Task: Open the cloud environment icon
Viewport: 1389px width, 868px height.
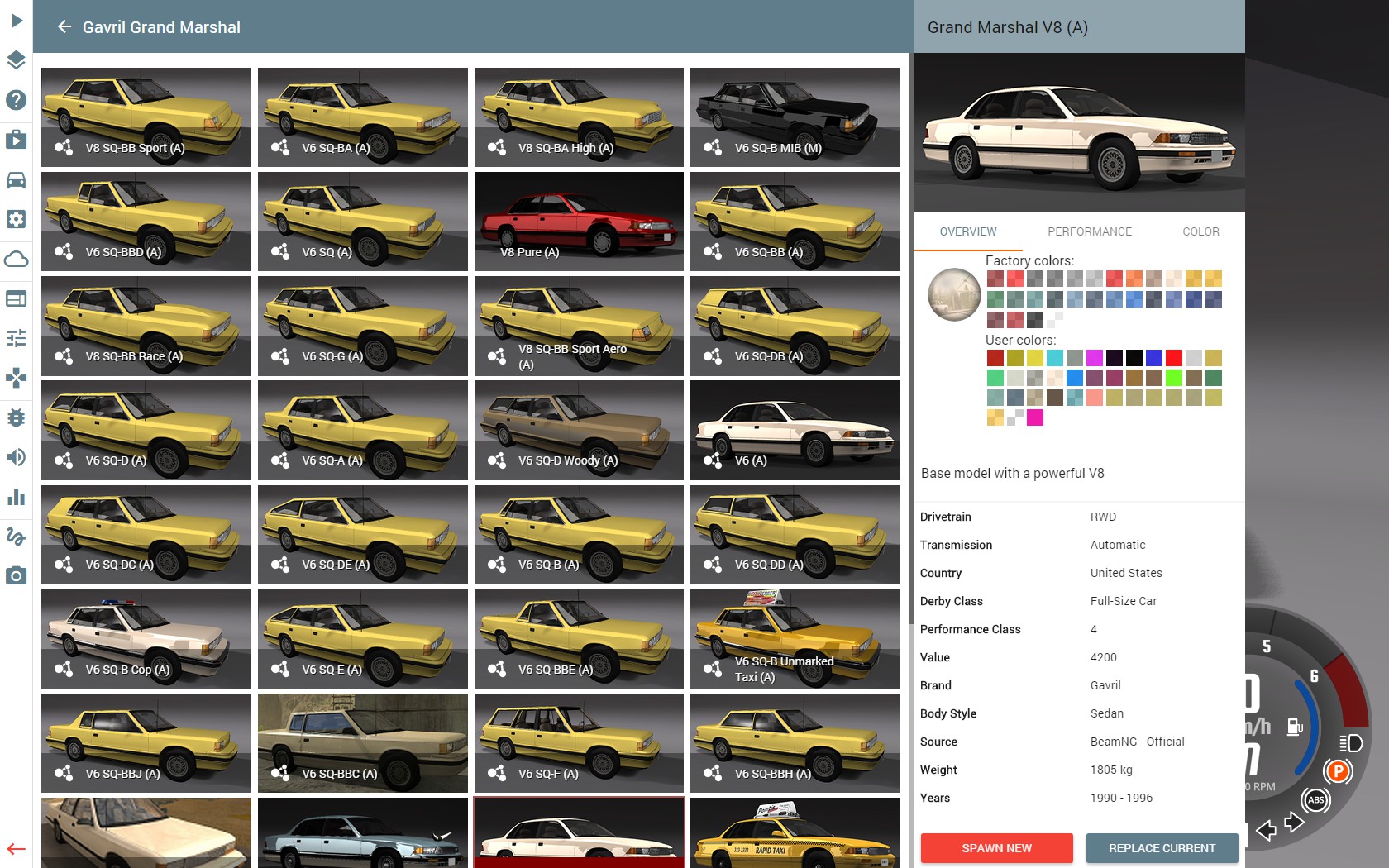Action: [17, 259]
